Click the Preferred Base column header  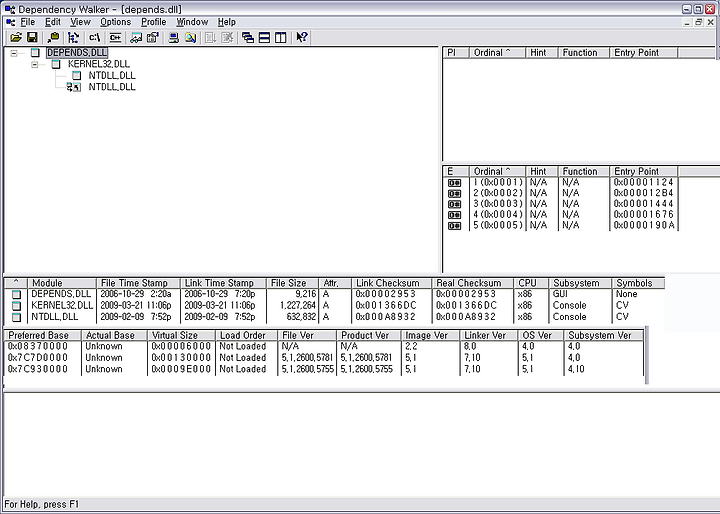[43, 335]
